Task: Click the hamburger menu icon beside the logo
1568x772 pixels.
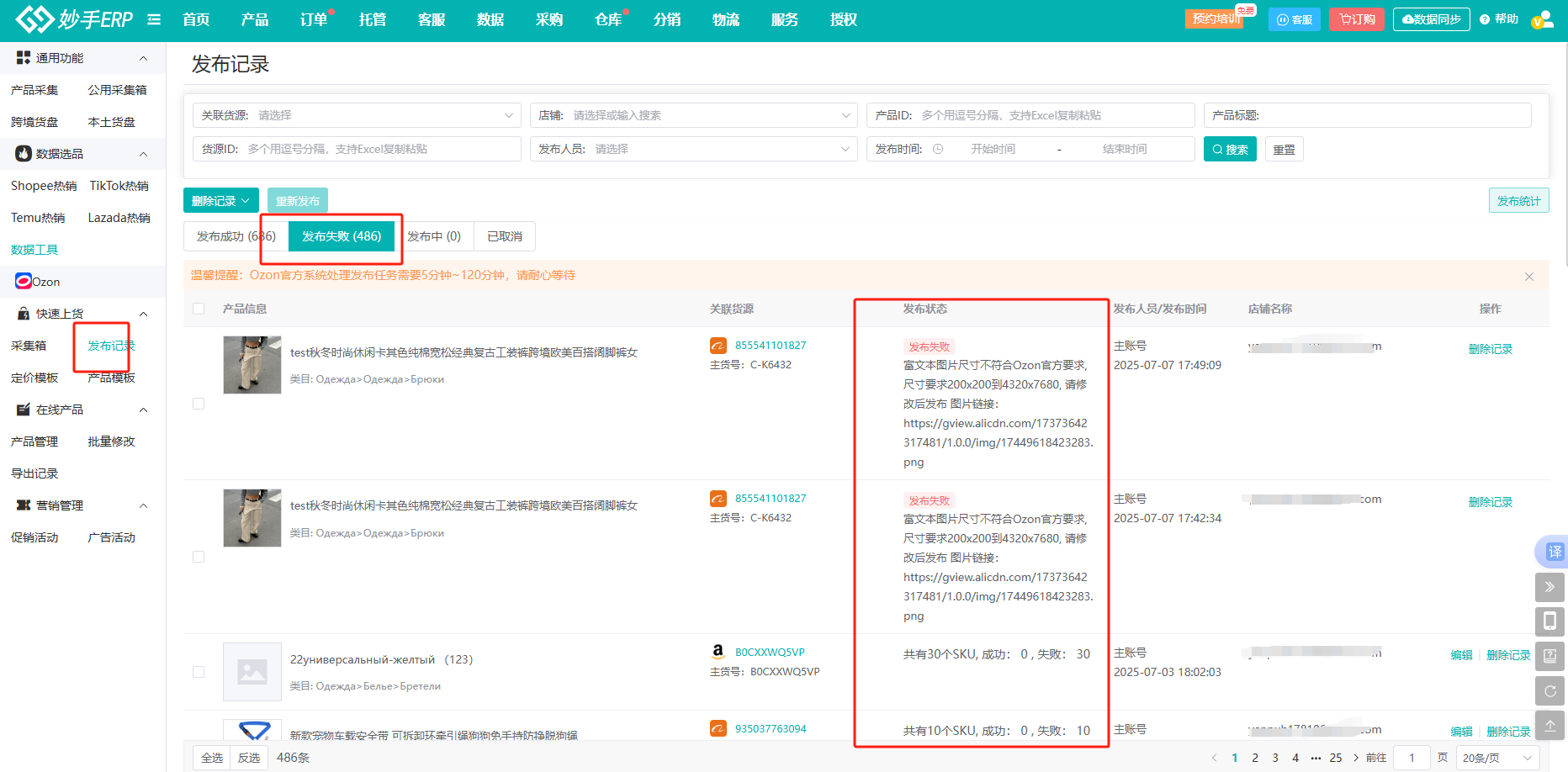Action: tap(154, 19)
